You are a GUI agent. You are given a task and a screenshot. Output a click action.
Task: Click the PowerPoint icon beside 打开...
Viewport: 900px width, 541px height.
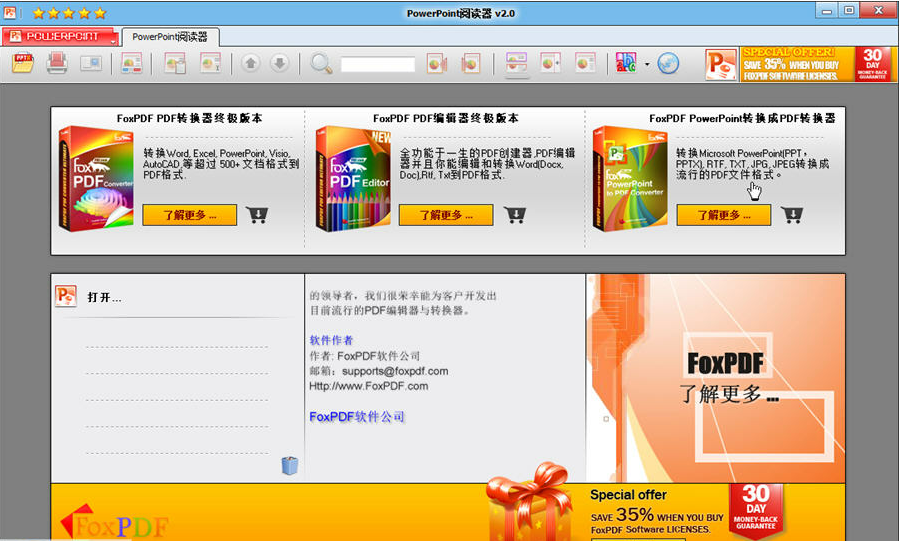66,296
